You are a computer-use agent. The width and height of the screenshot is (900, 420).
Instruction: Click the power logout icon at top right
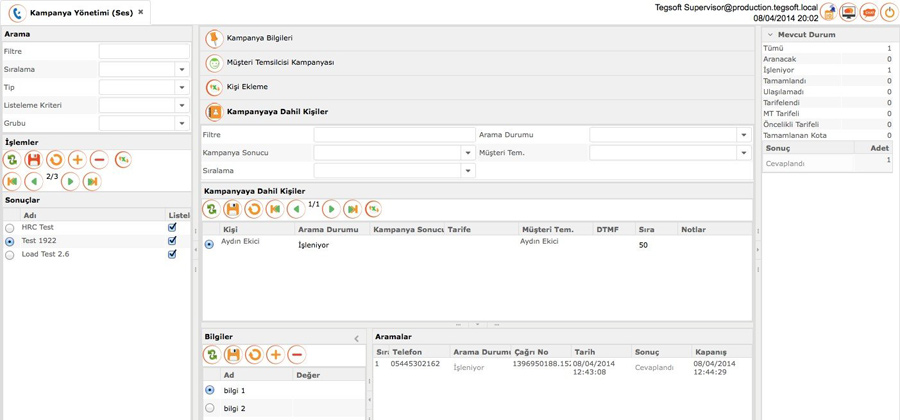888,12
